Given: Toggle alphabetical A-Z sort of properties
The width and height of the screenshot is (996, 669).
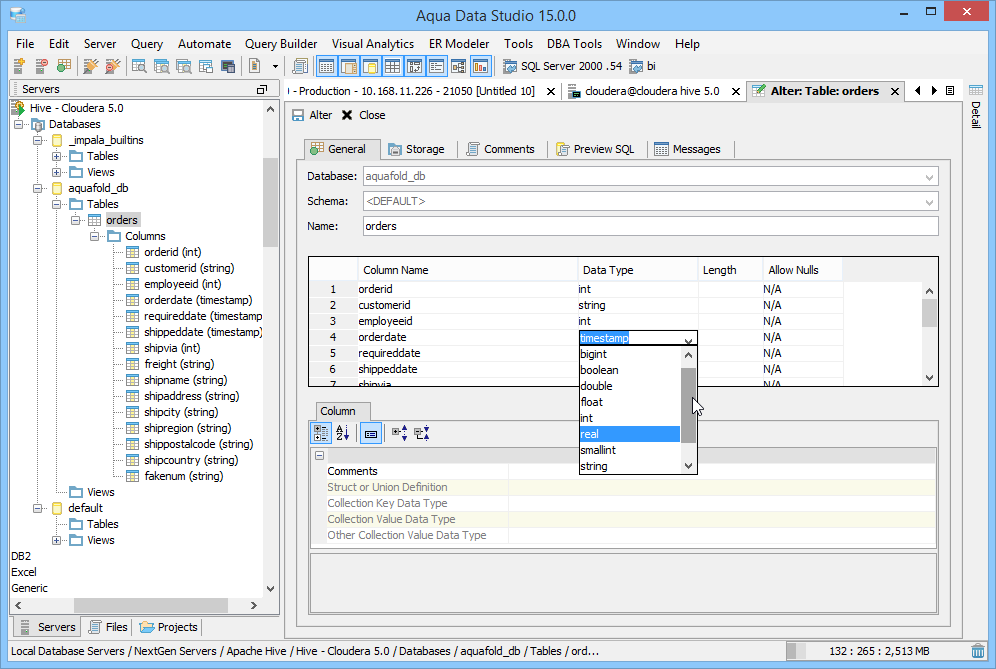Looking at the screenshot, I should [342, 433].
